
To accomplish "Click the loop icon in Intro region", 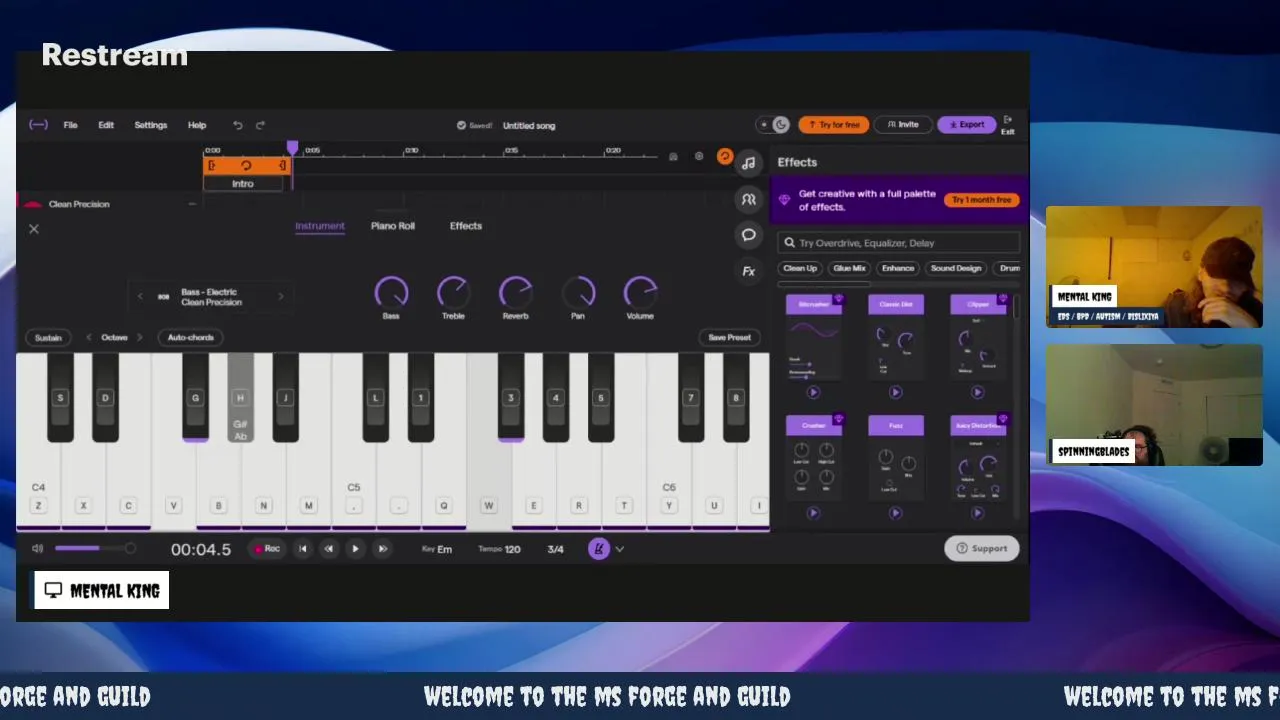I will point(246,165).
